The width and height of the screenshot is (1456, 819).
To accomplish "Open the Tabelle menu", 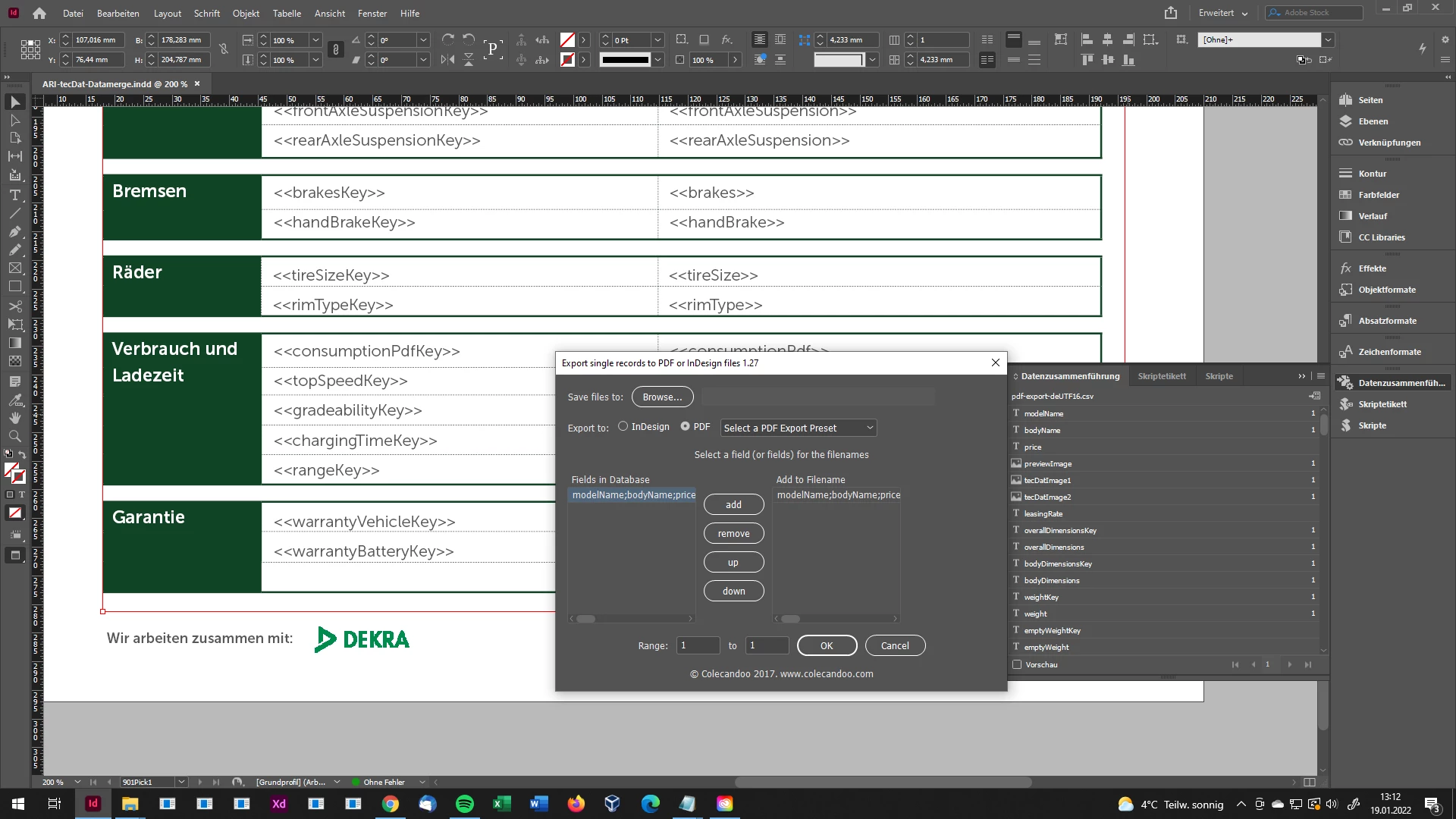I will pos(287,13).
